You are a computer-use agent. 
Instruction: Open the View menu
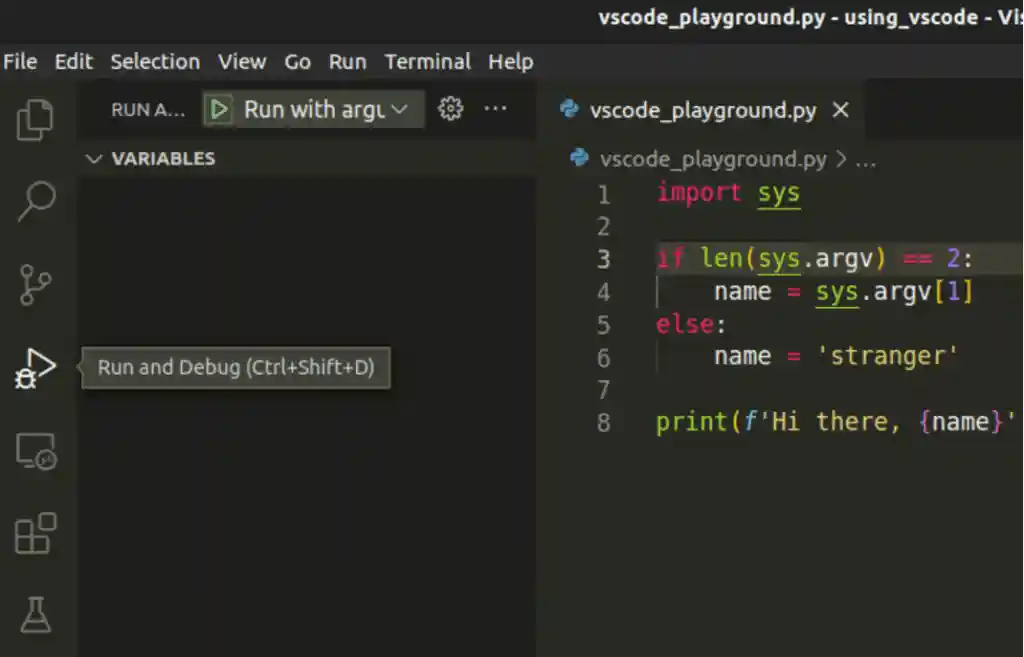click(x=242, y=61)
